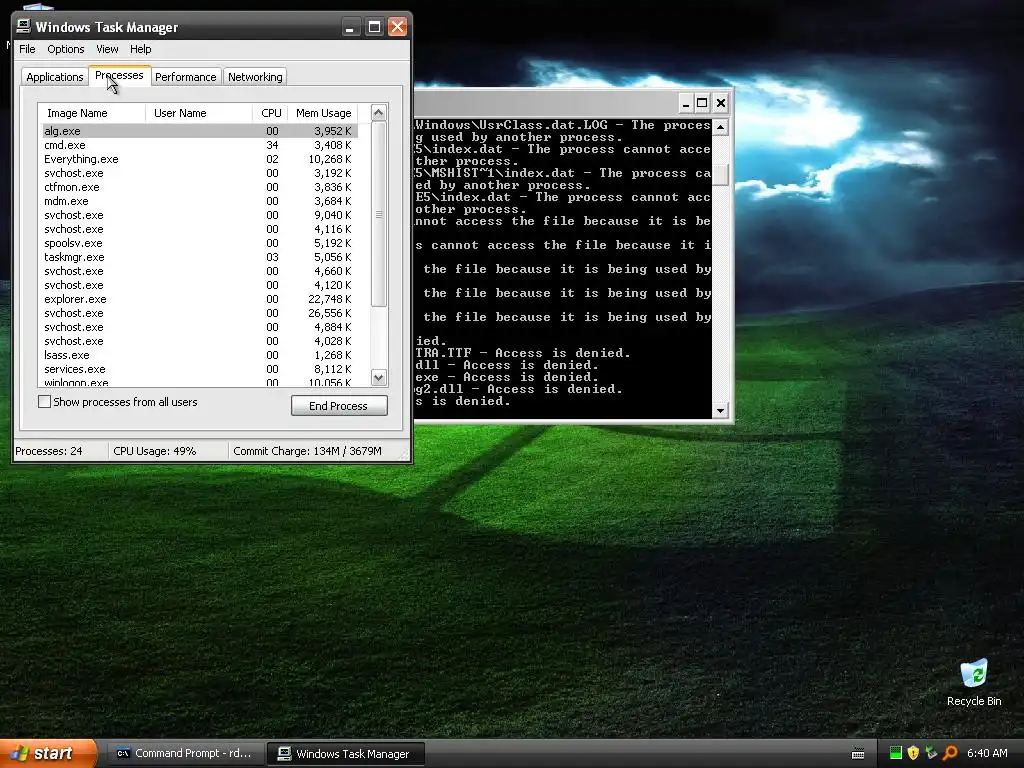Click the 22,748 K memory value
1024x768 pixels.
click(330, 299)
